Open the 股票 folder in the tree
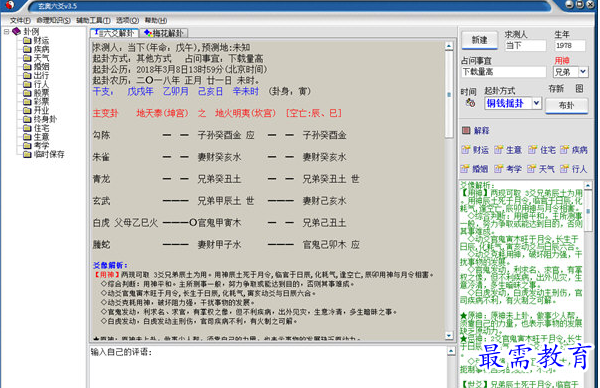This screenshot has height=388, width=600. click(x=36, y=93)
